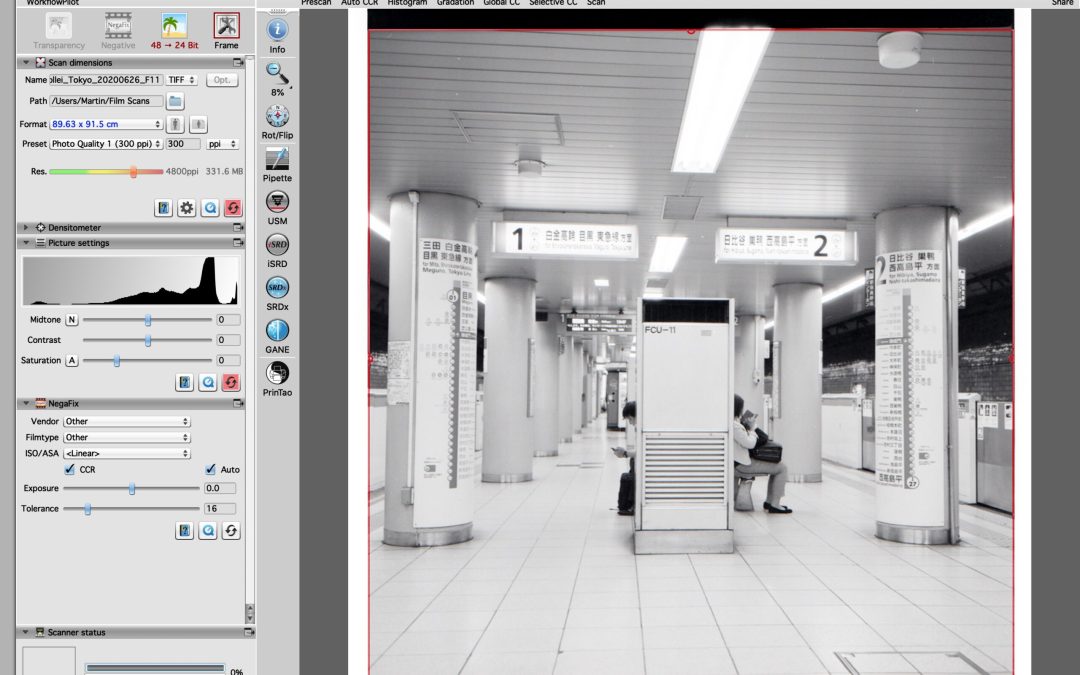Click the Opt. button beside TIFF

click(x=221, y=80)
